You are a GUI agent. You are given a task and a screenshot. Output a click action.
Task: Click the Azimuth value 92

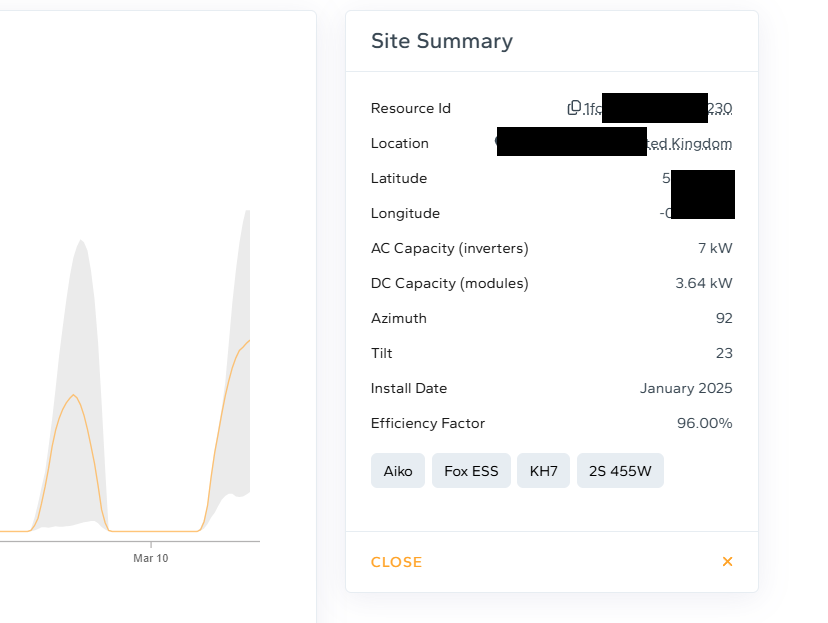click(724, 318)
